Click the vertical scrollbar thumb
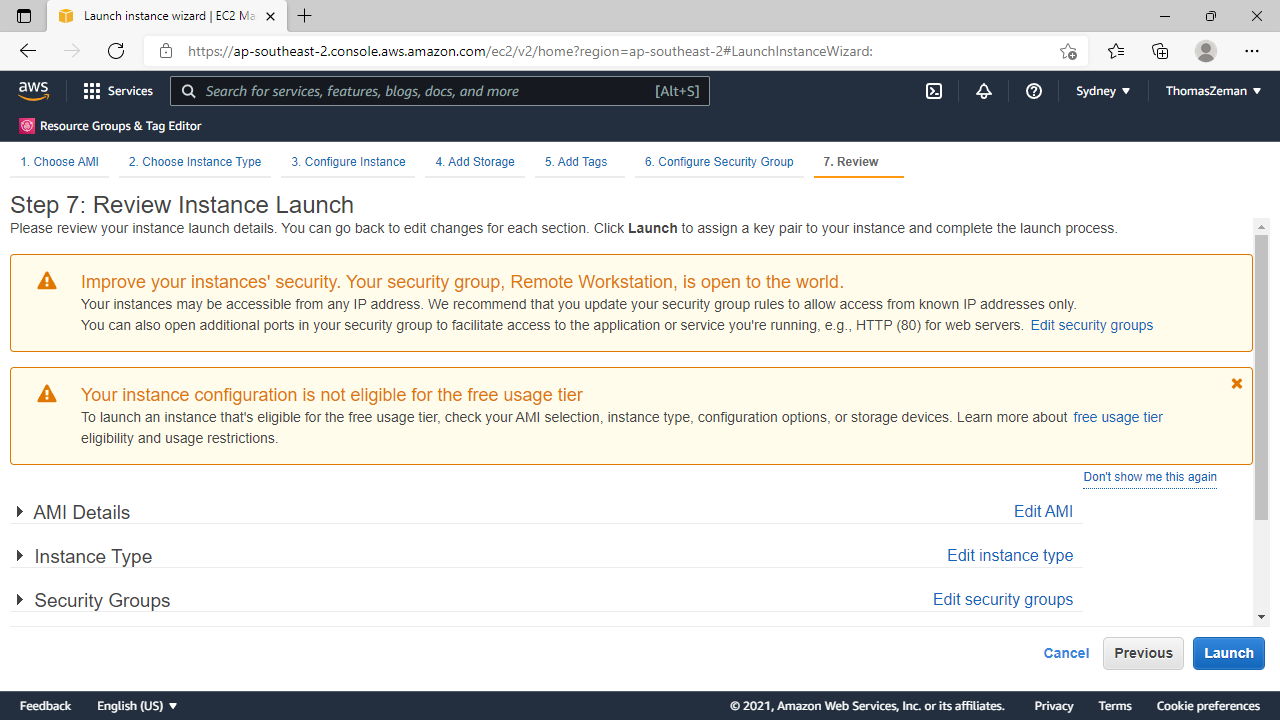The width and height of the screenshot is (1280, 720). click(x=1261, y=378)
